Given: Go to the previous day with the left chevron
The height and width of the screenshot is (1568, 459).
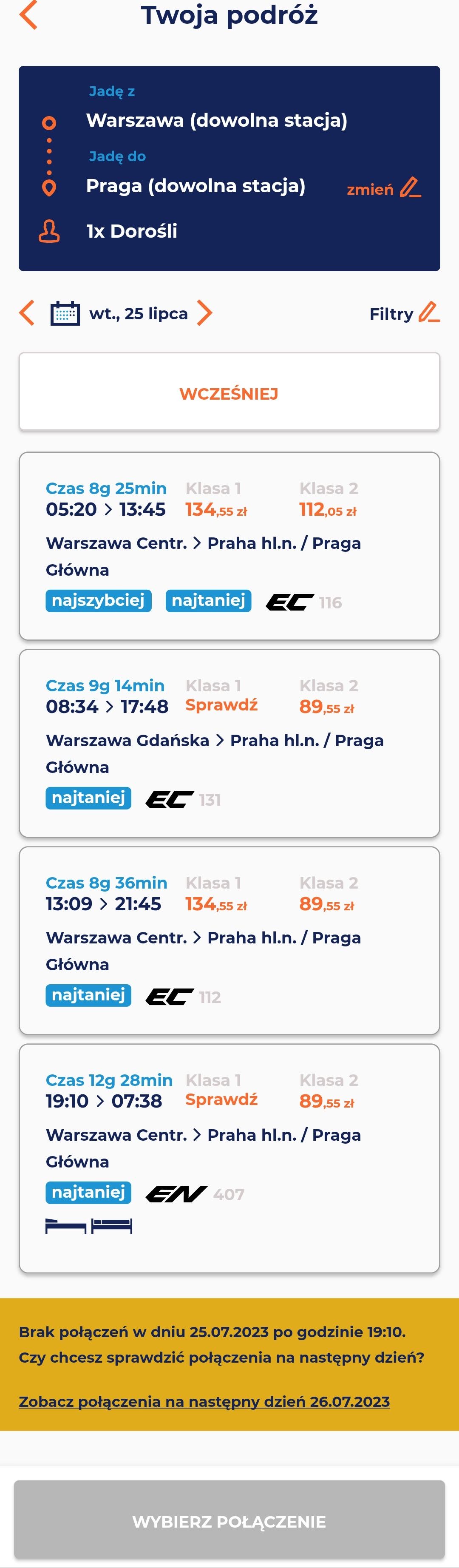Looking at the screenshot, I should (26, 313).
